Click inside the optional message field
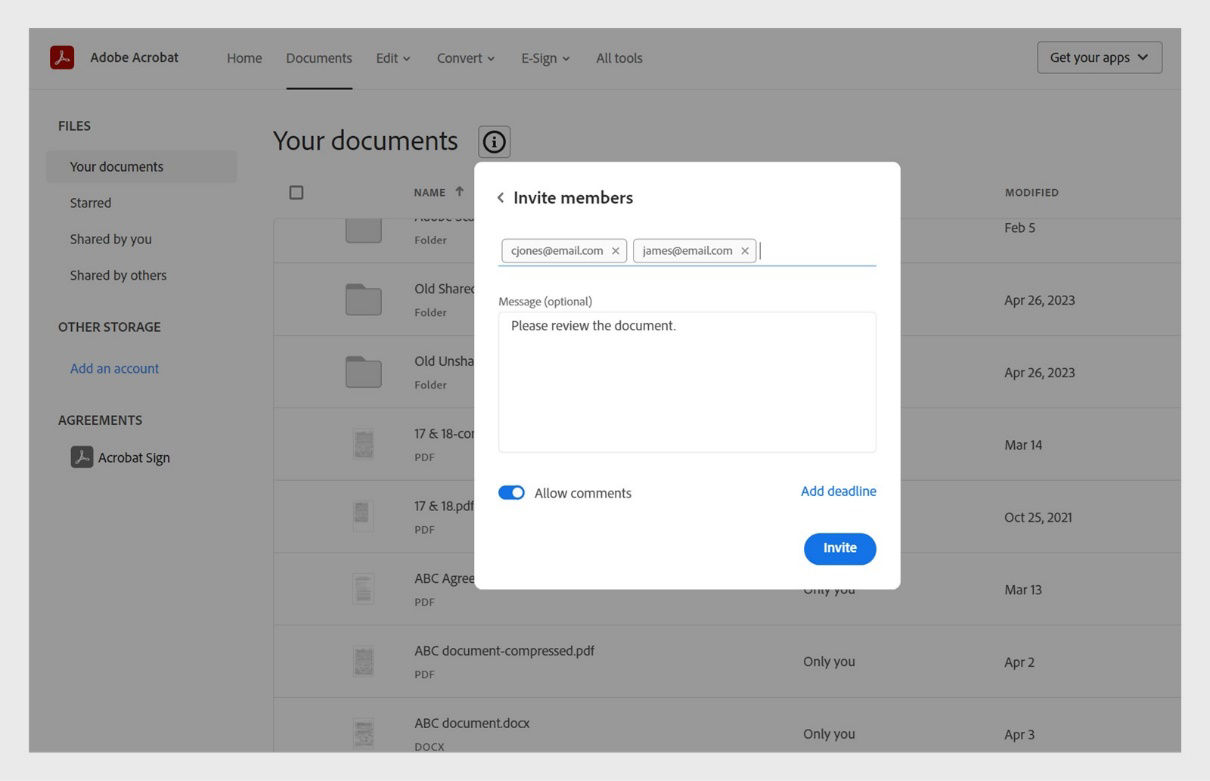This screenshot has width=1210, height=781. pos(686,380)
